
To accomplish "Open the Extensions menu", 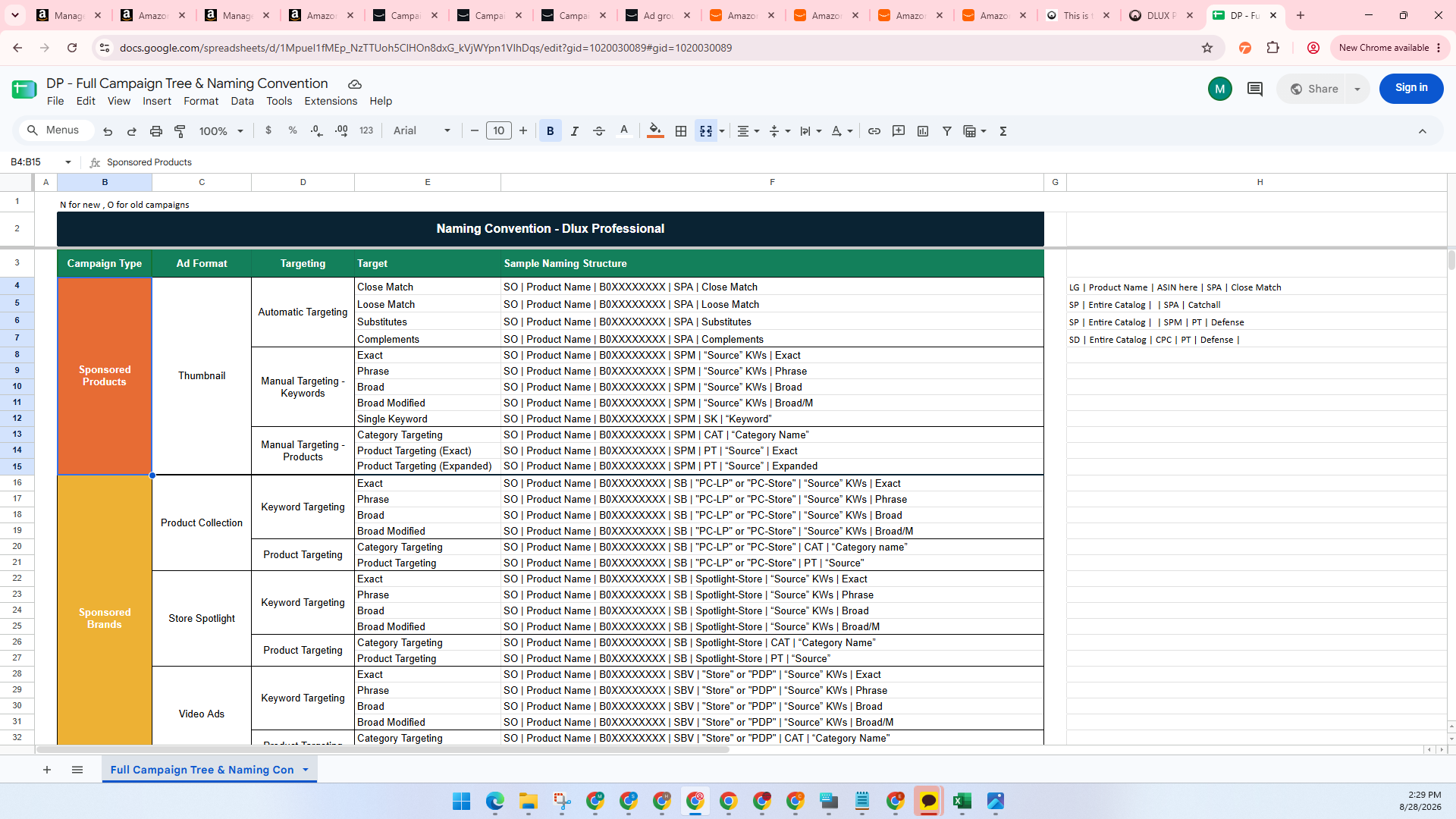I will coord(331,101).
